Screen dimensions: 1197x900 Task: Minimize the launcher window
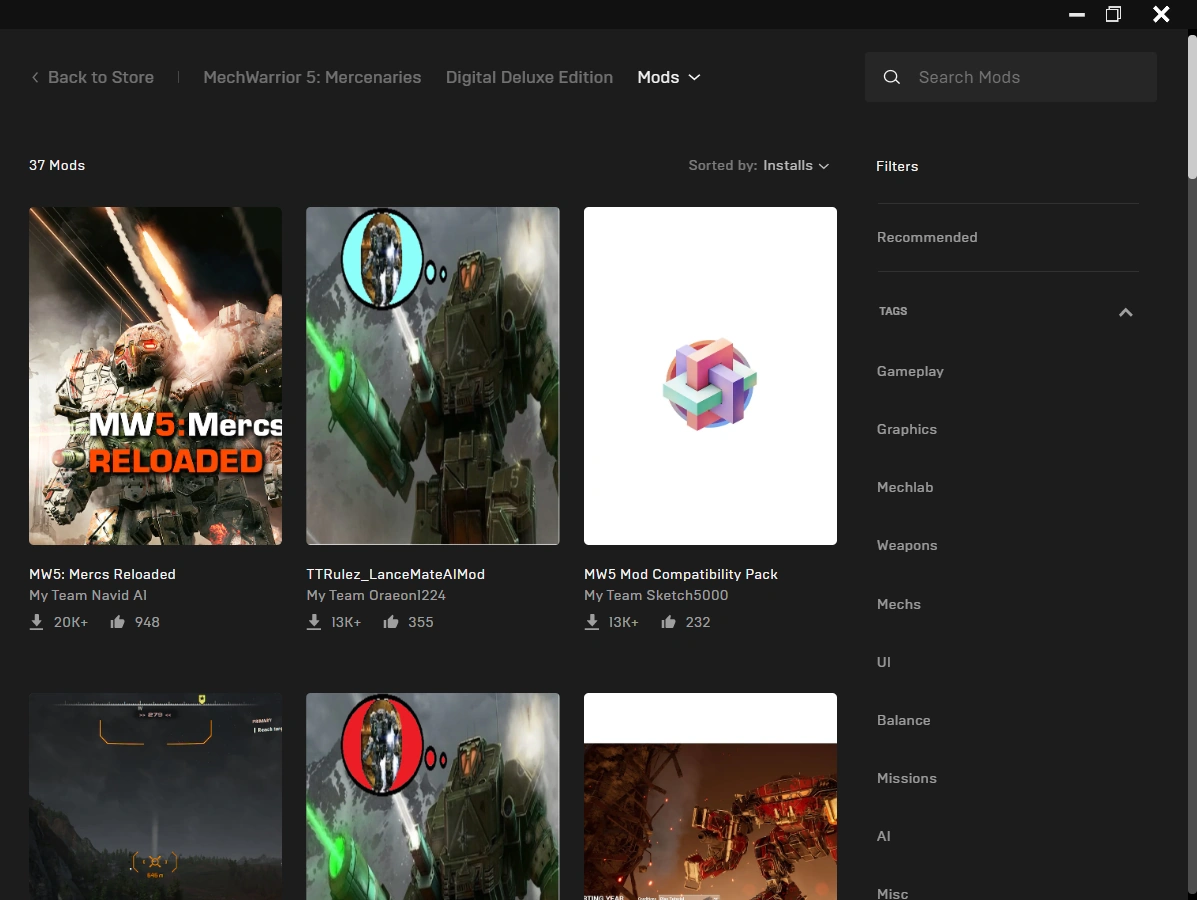click(x=1077, y=15)
